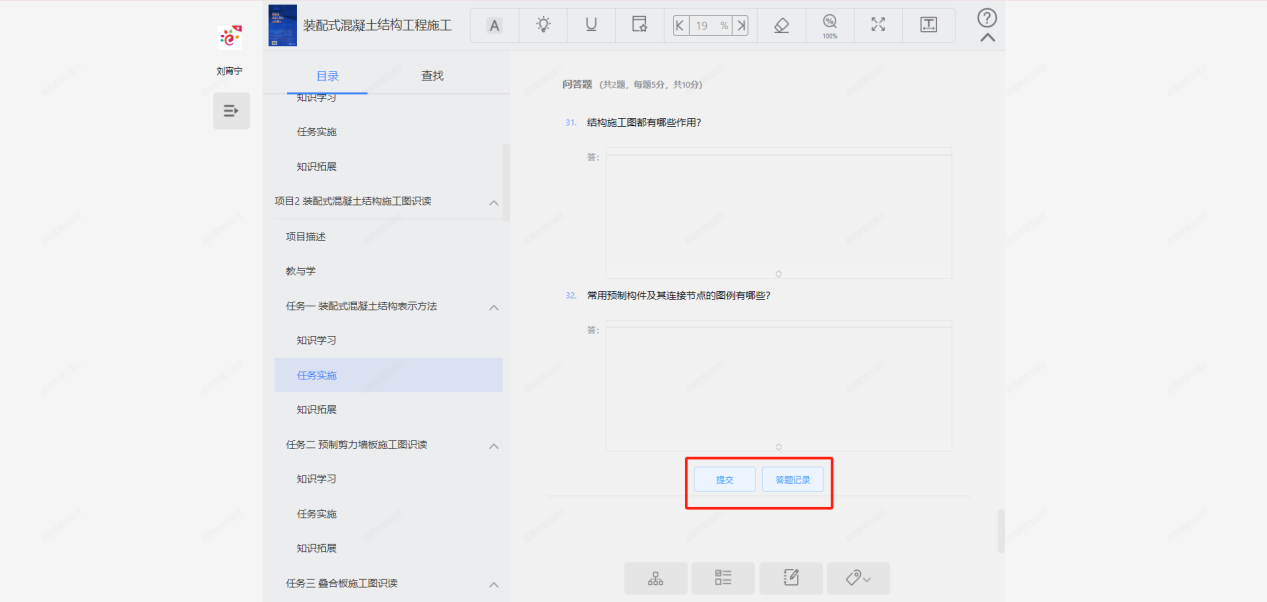
Task: Click the text highlight 'A' tool
Action: [494, 26]
